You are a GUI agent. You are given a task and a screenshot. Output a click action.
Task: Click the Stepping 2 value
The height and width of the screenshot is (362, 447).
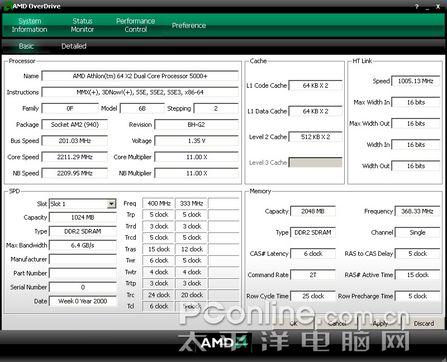coord(216,108)
